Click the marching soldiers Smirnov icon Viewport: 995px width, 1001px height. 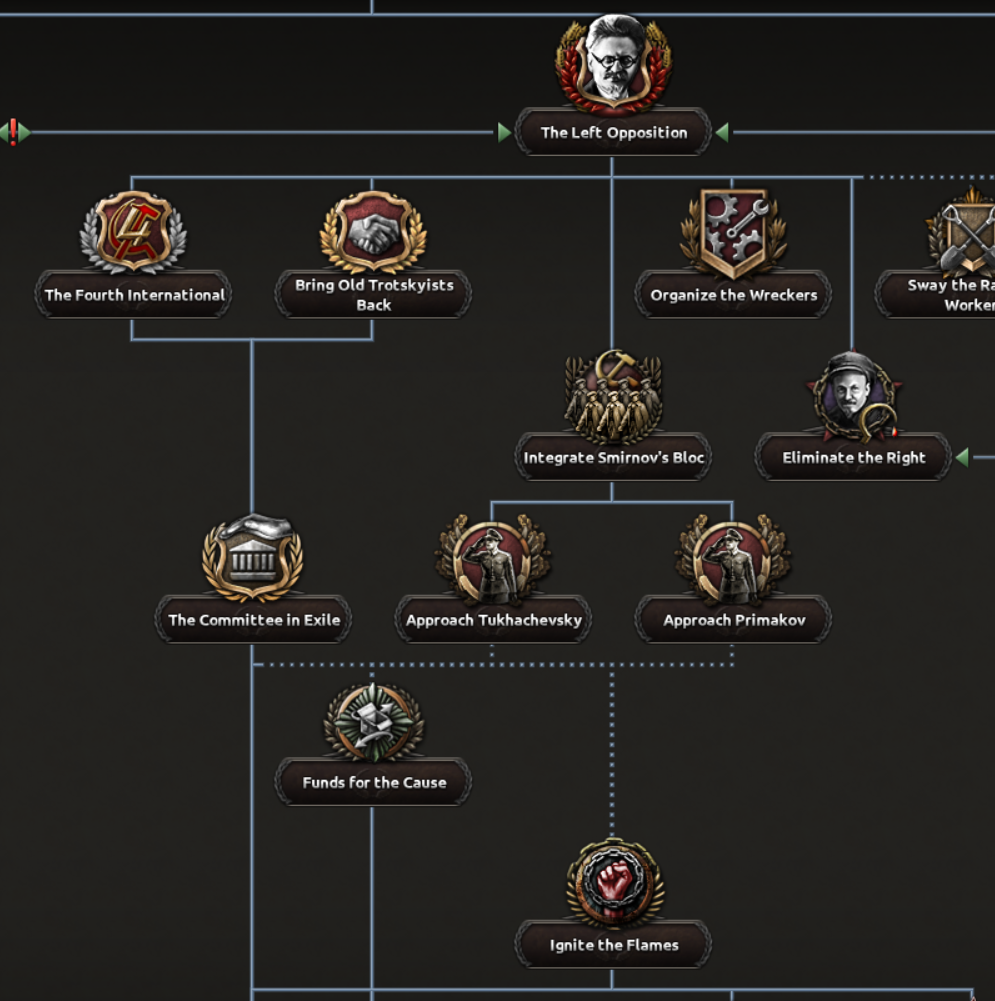(613, 396)
